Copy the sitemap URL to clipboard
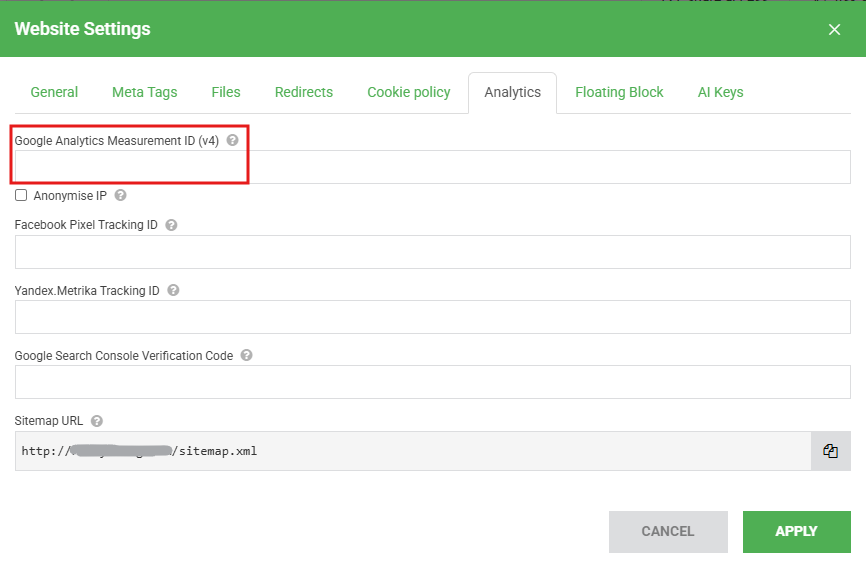The width and height of the screenshot is (866, 567). point(830,451)
